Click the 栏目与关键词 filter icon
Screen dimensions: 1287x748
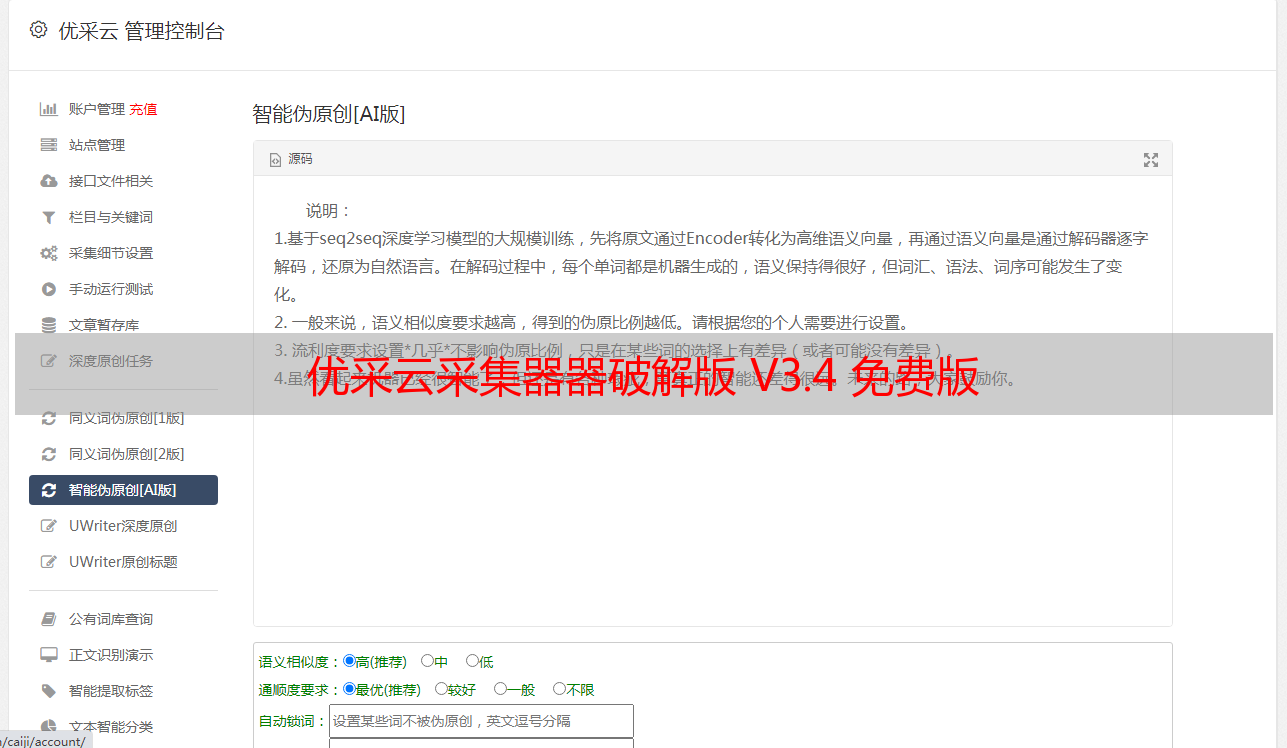click(48, 217)
